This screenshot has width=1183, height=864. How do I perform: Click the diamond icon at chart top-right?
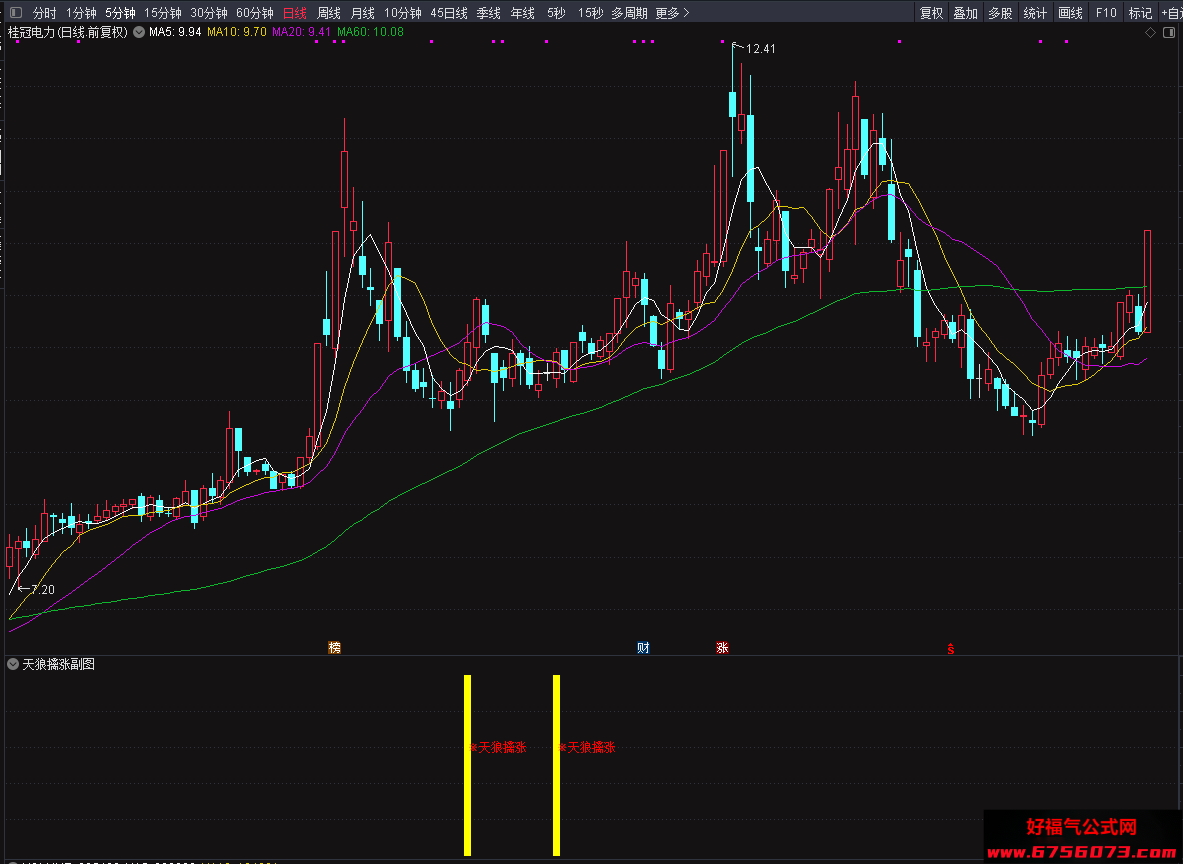tap(1151, 32)
